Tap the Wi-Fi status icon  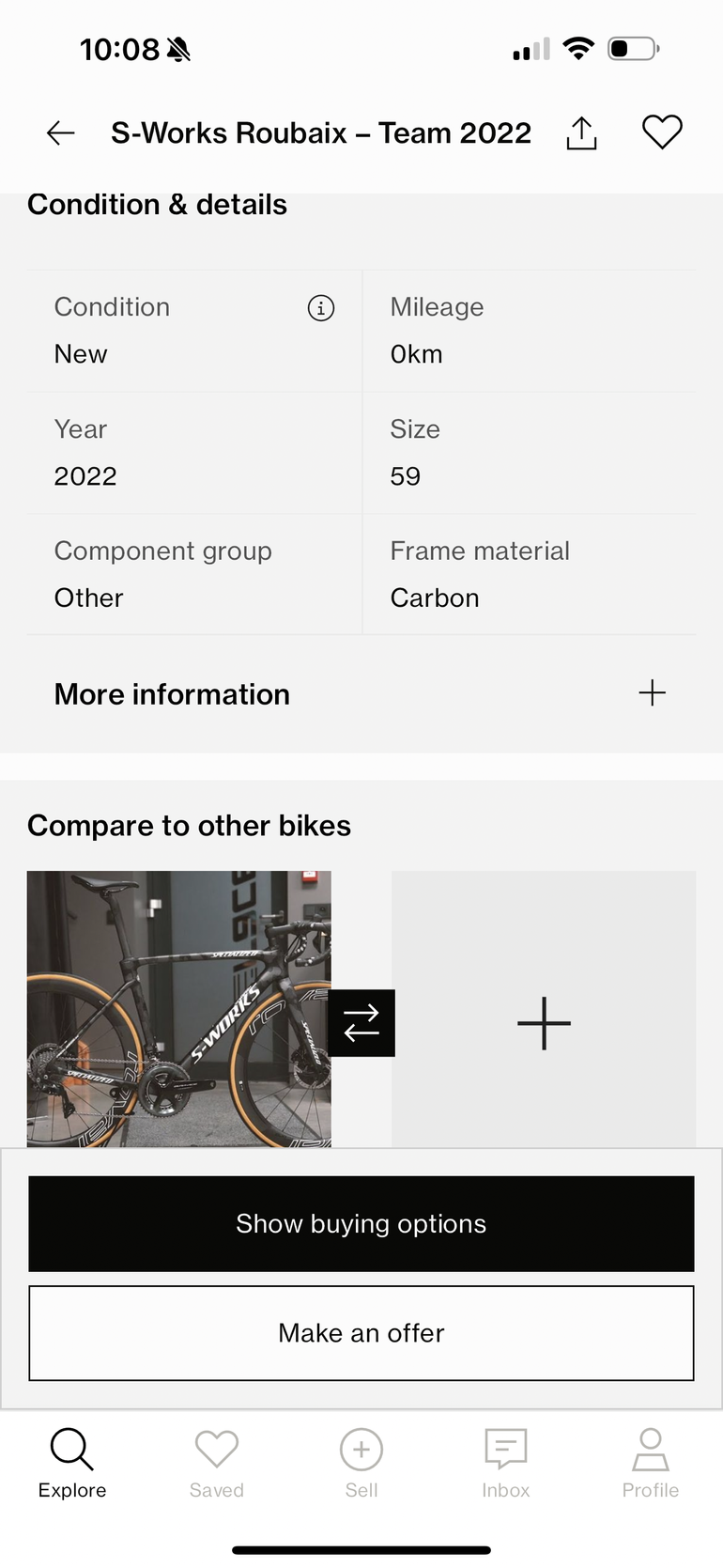click(578, 49)
